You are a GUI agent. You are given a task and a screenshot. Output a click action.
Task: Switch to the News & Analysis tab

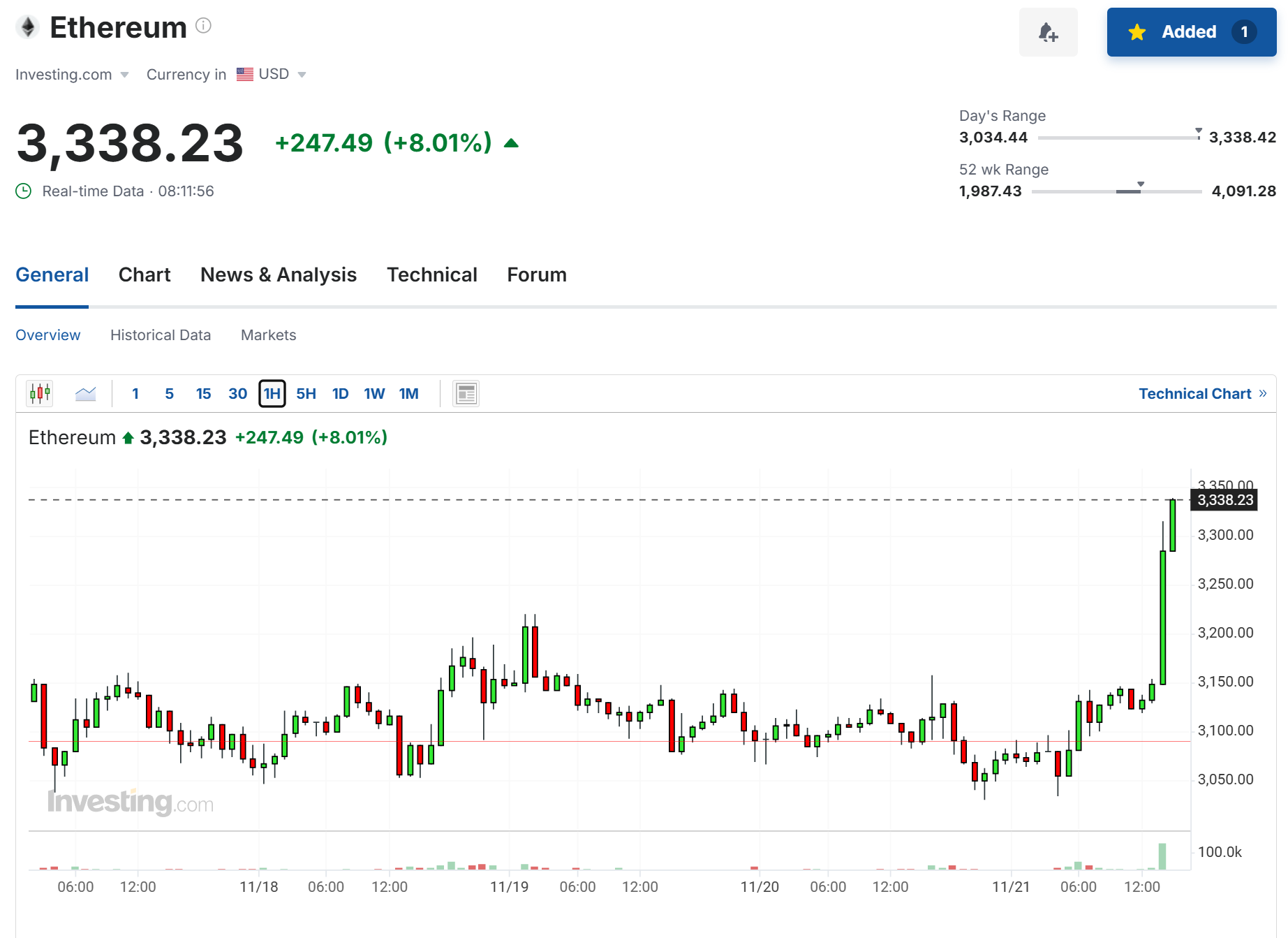(x=279, y=274)
